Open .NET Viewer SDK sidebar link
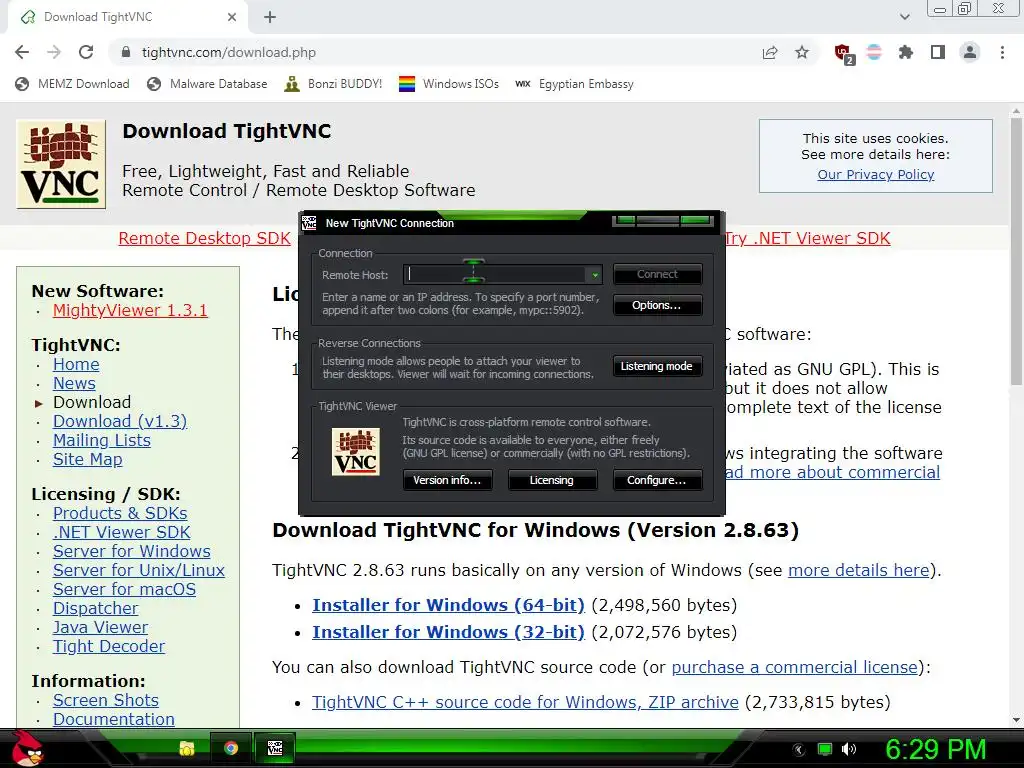This screenshot has height=768, width=1024. tap(121, 532)
